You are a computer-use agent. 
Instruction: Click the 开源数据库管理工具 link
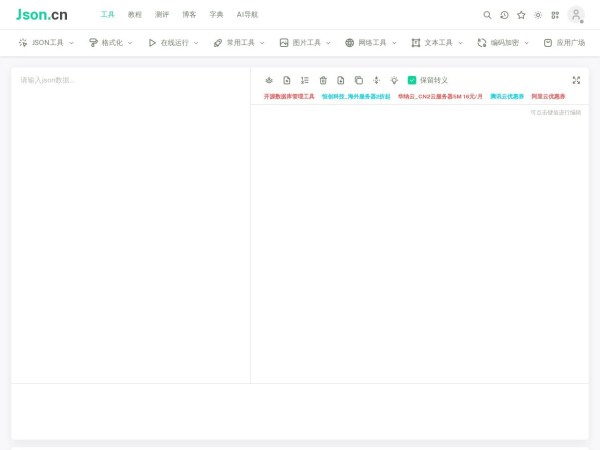(289, 97)
